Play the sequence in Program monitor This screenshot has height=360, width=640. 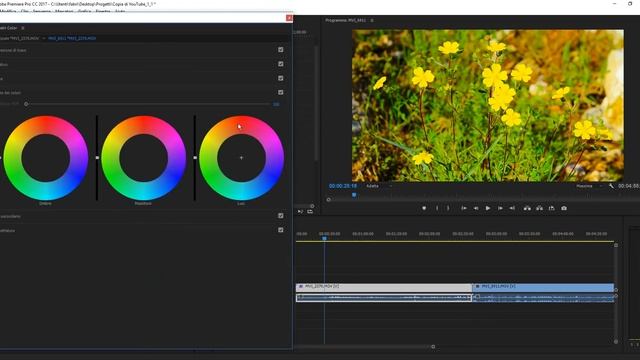pos(488,208)
